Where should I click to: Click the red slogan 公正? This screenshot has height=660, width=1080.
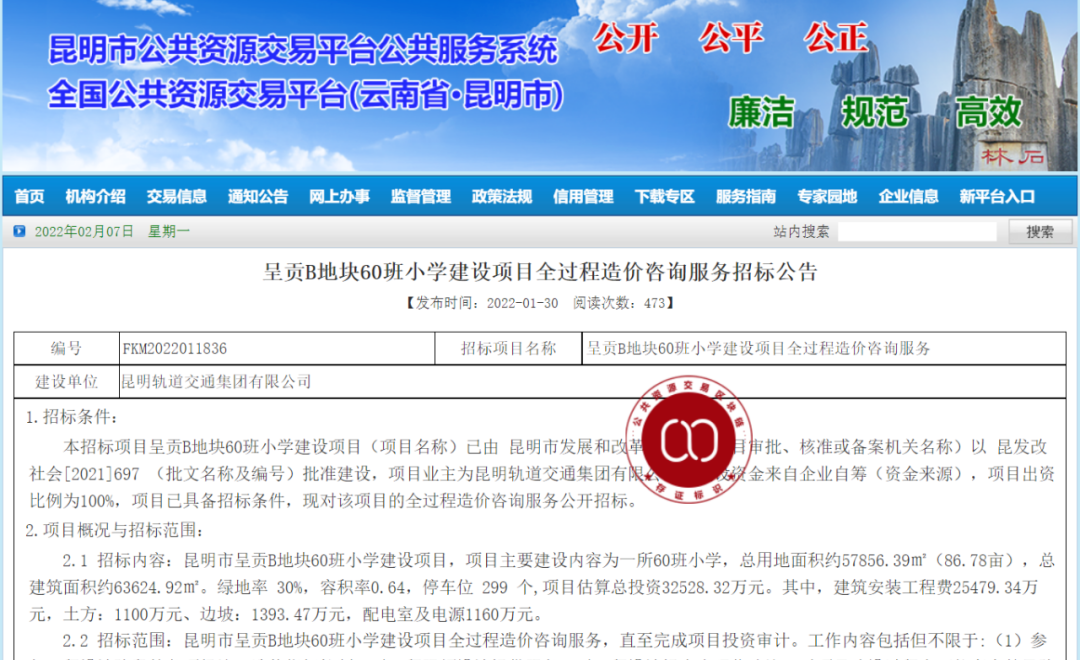point(836,37)
